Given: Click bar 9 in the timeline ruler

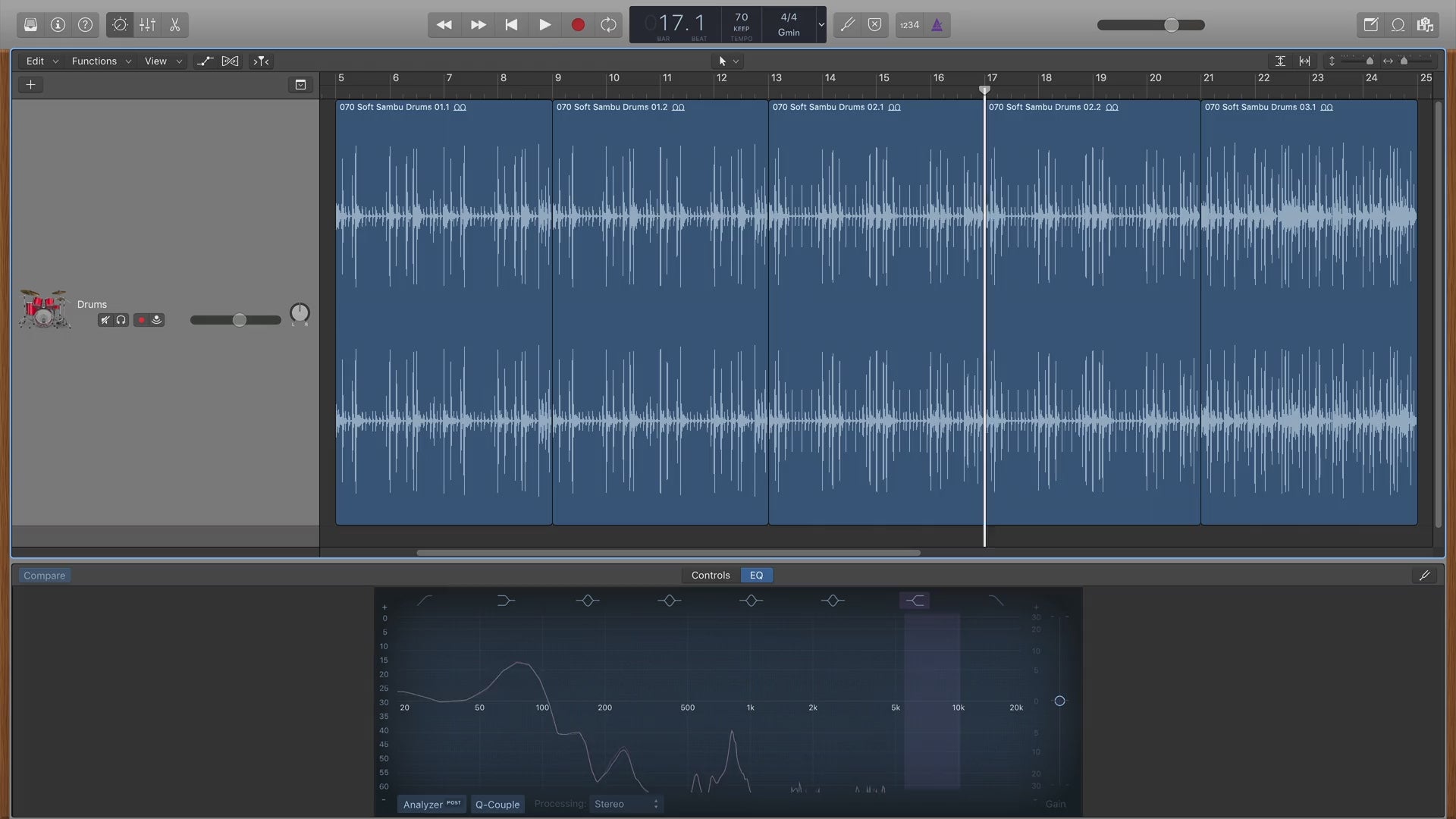Looking at the screenshot, I should (x=558, y=78).
